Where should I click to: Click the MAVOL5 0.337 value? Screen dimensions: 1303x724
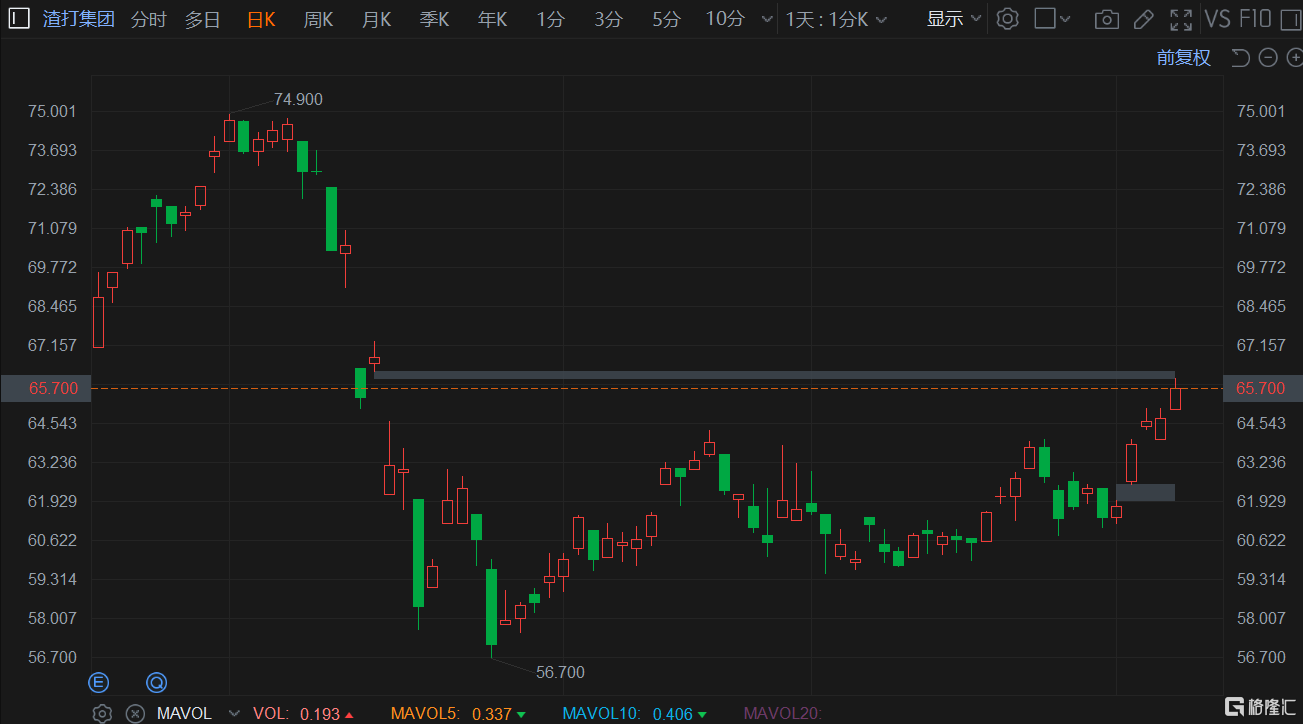491,714
